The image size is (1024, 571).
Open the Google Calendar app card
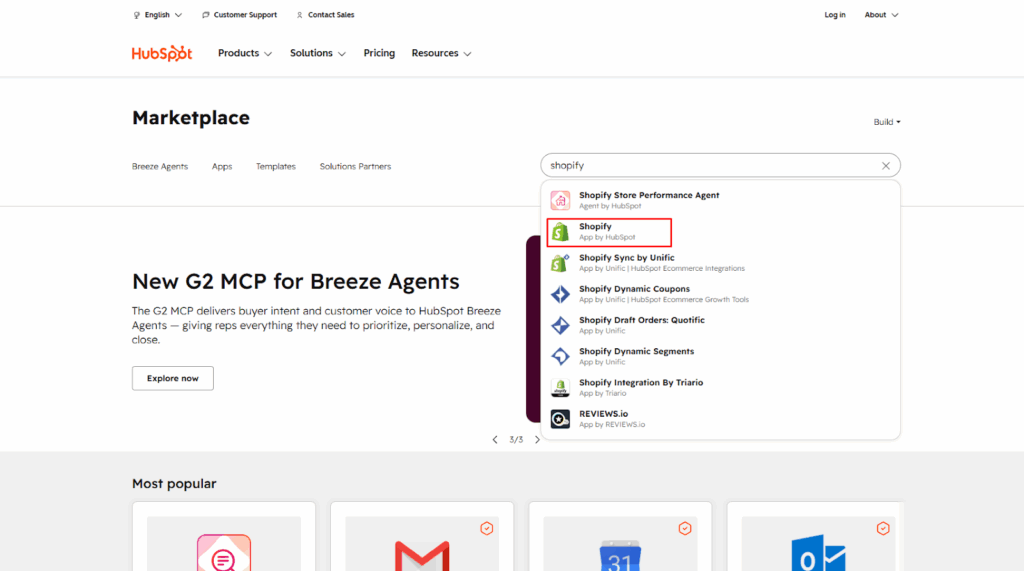(x=619, y=540)
